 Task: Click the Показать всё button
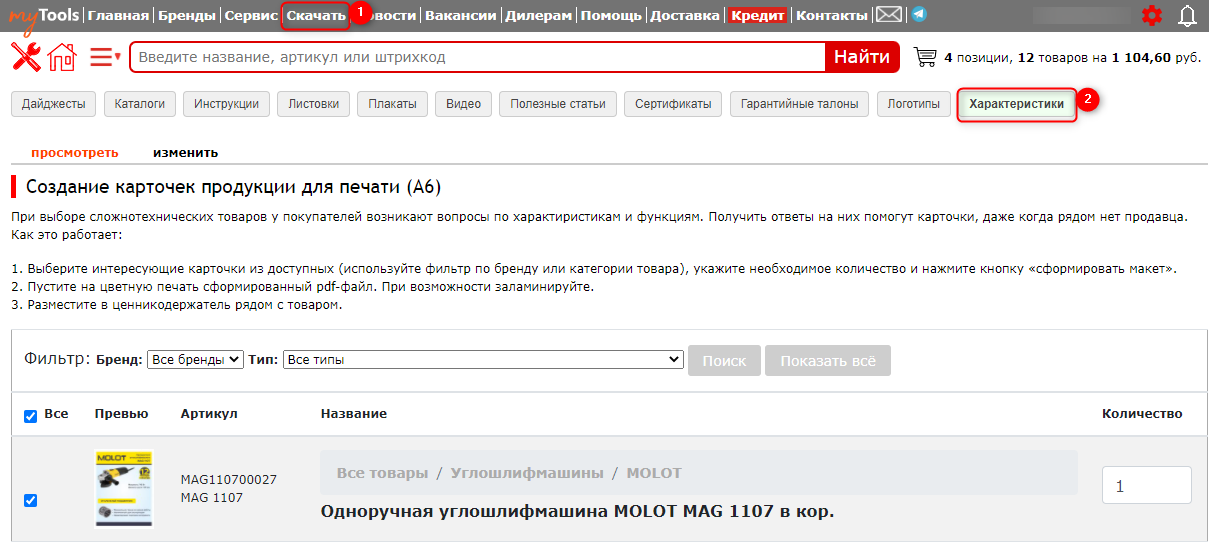[x=828, y=360]
